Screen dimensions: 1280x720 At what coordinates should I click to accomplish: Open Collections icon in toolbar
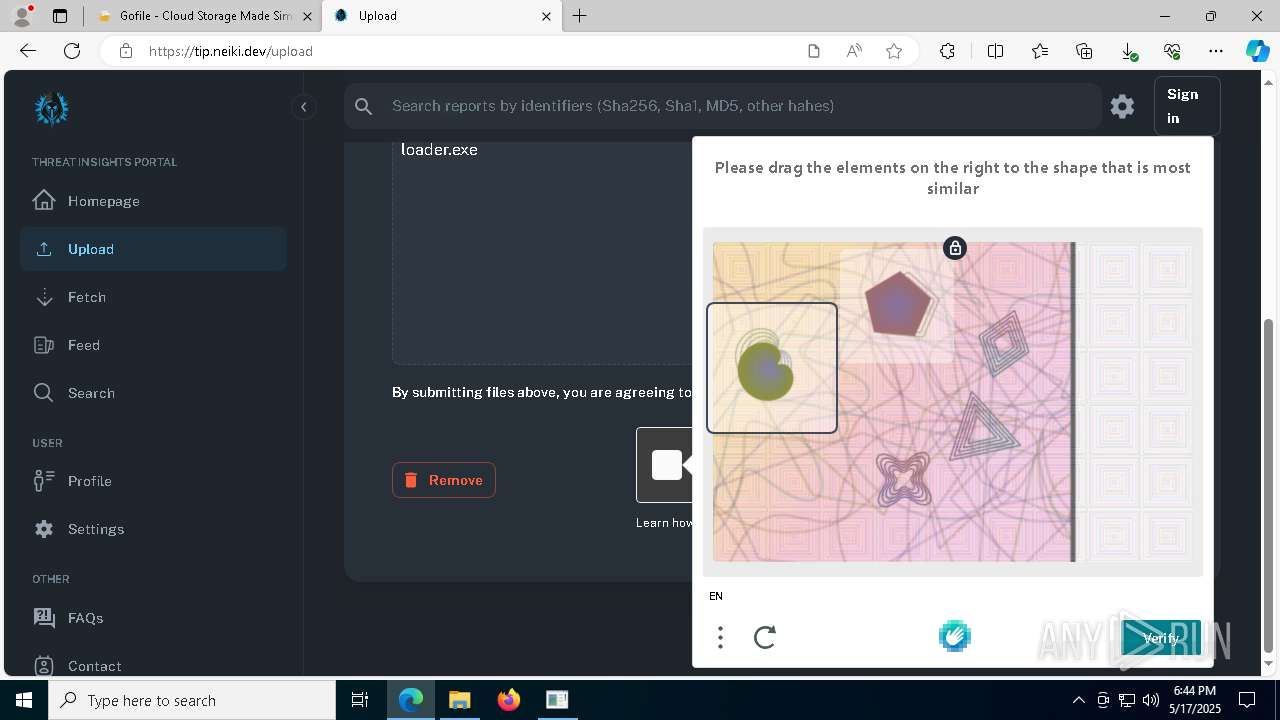pyautogui.click(x=1084, y=51)
